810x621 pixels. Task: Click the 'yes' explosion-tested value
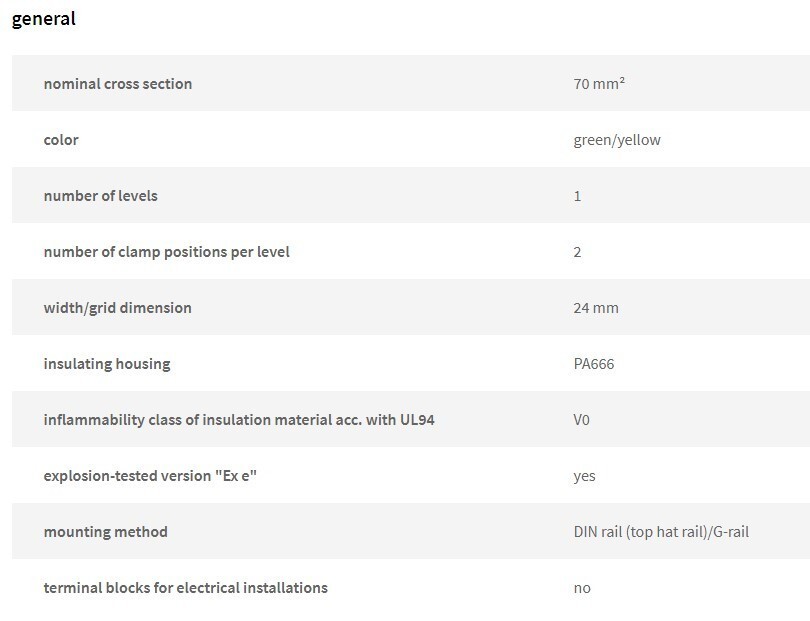click(584, 476)
